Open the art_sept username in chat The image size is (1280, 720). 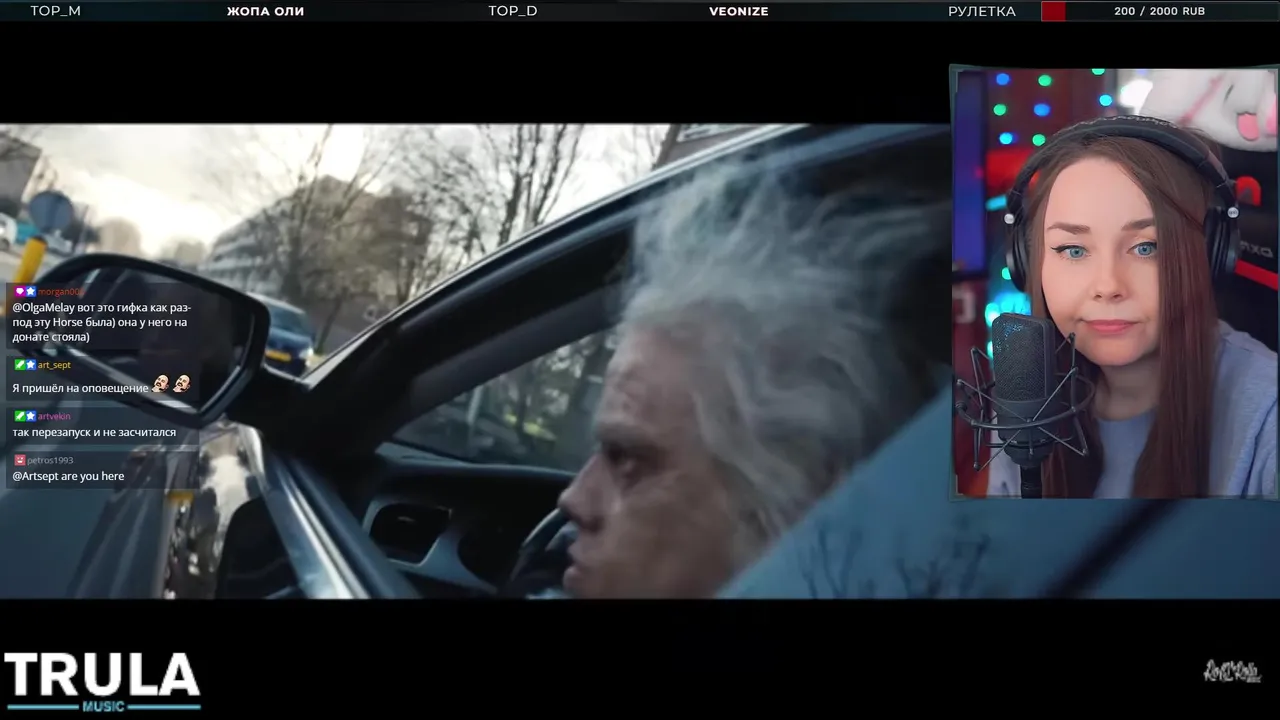(x=54, y=365)
